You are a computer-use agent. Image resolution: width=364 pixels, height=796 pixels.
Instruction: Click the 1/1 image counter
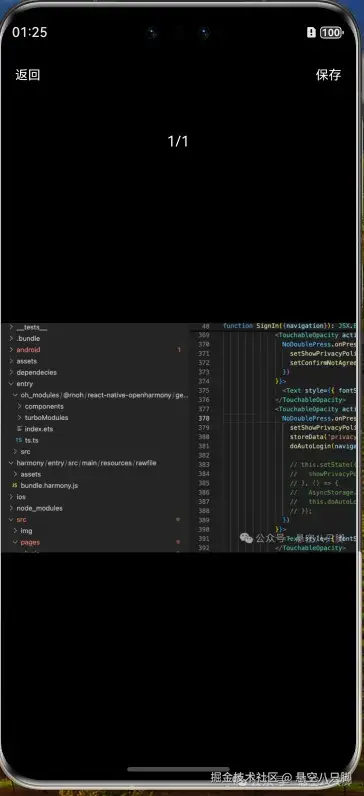click(x=178, y=141)
